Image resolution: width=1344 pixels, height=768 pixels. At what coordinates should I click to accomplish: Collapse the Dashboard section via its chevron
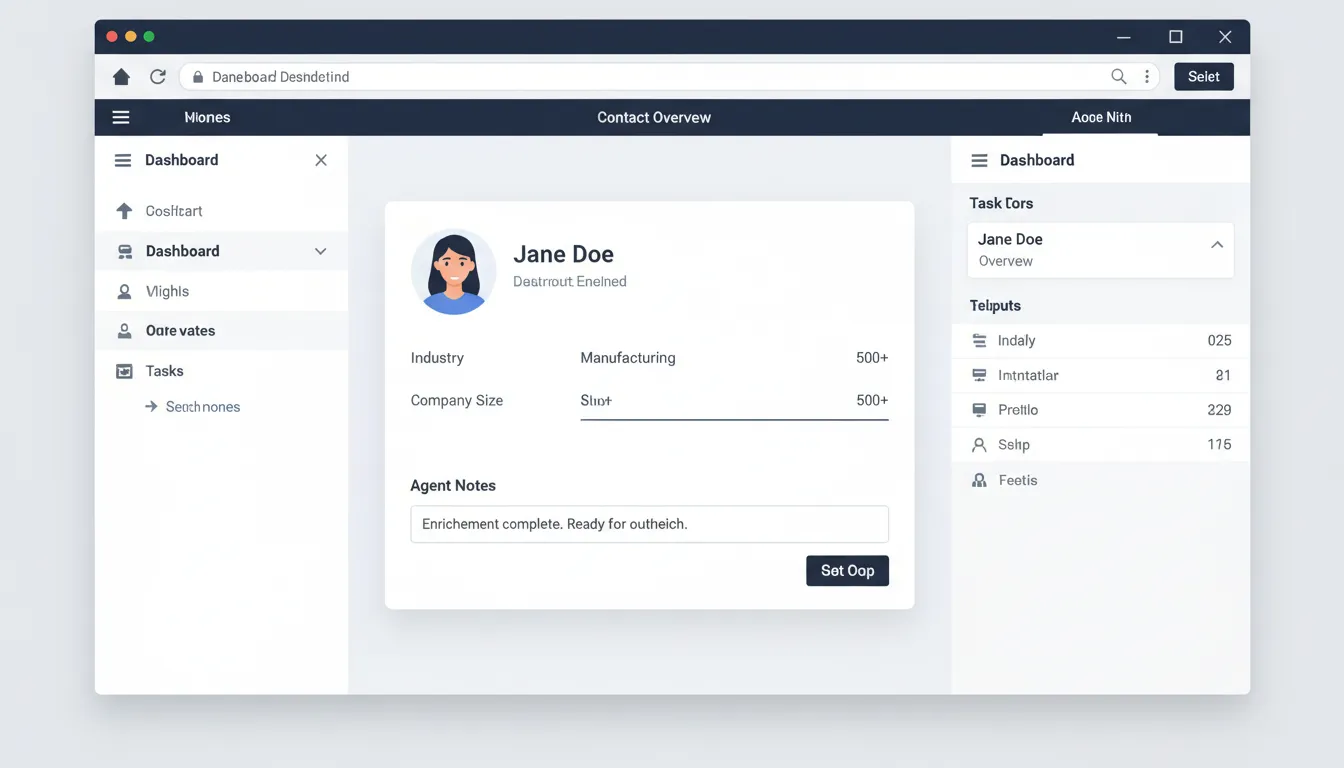[320, 251]
